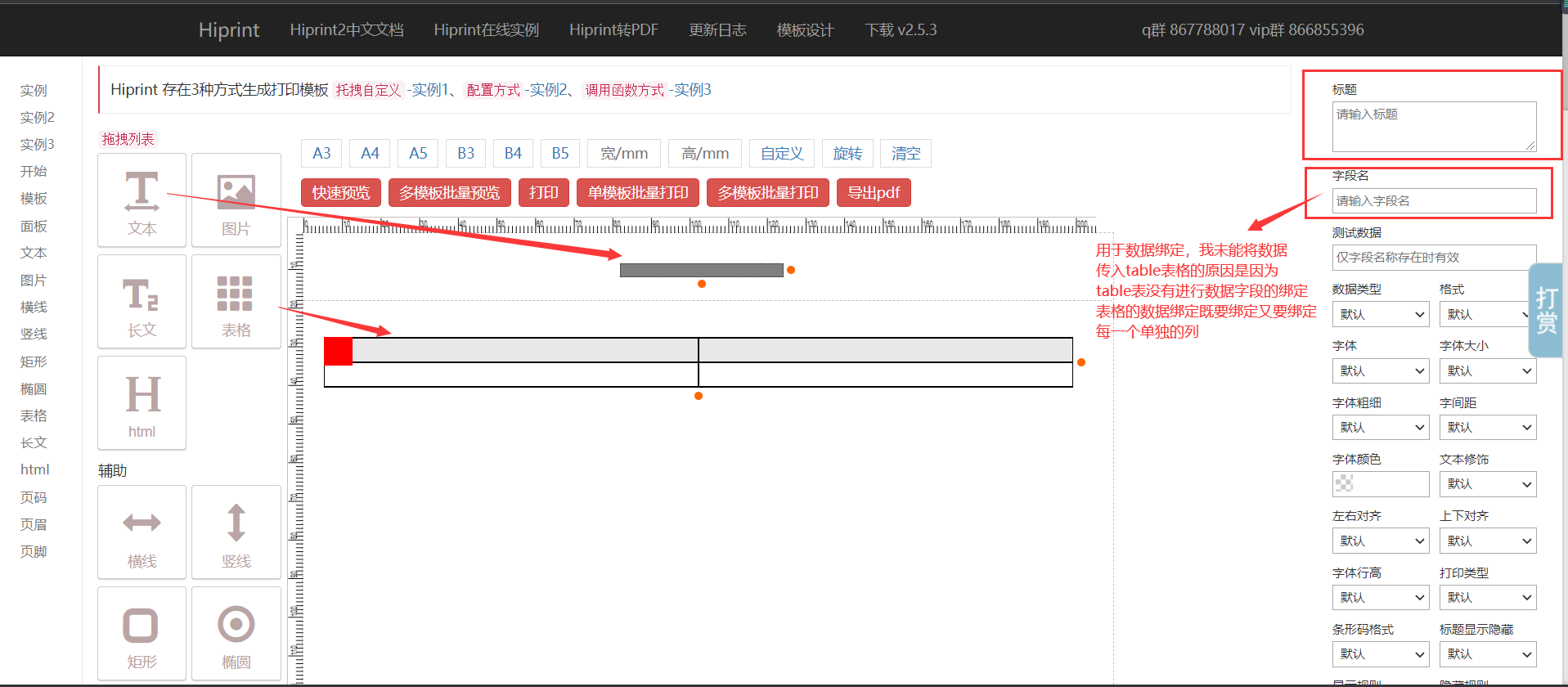Choose the 椭圆 ellipse tile
Screen dimensions: 1568x687
pos(236,634)
